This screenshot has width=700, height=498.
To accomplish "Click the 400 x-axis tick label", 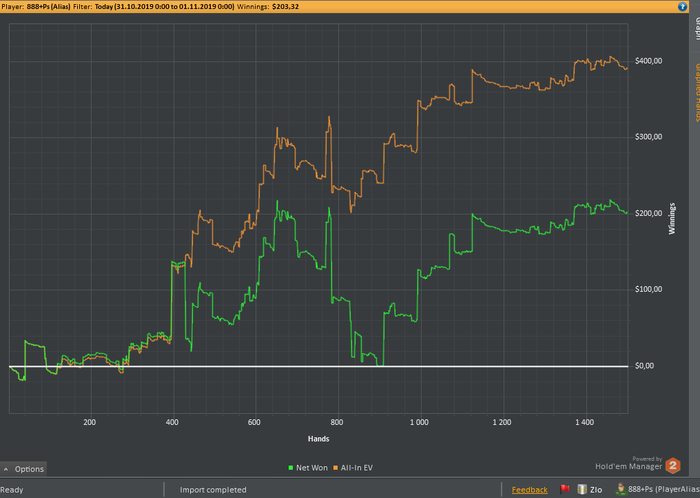I will tap(172, 422).
